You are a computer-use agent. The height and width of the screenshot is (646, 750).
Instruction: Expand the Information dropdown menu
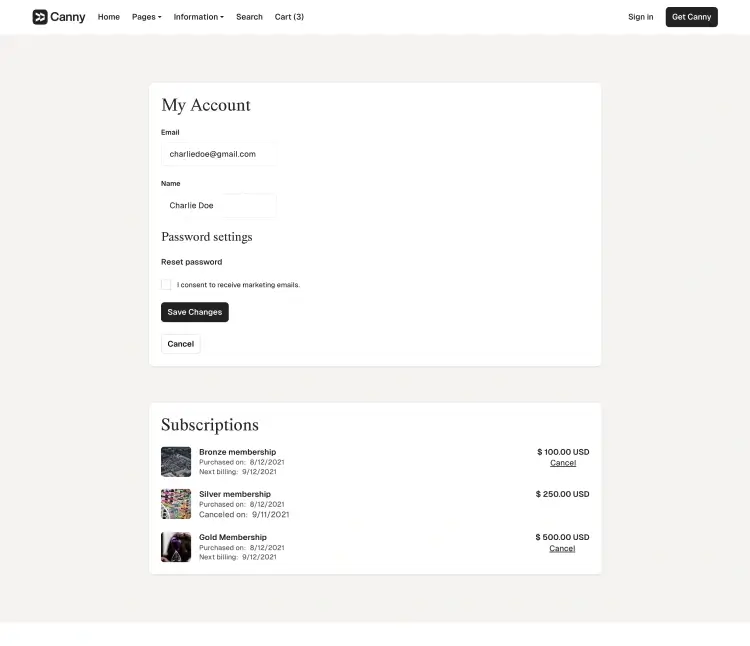pos(199,17)
